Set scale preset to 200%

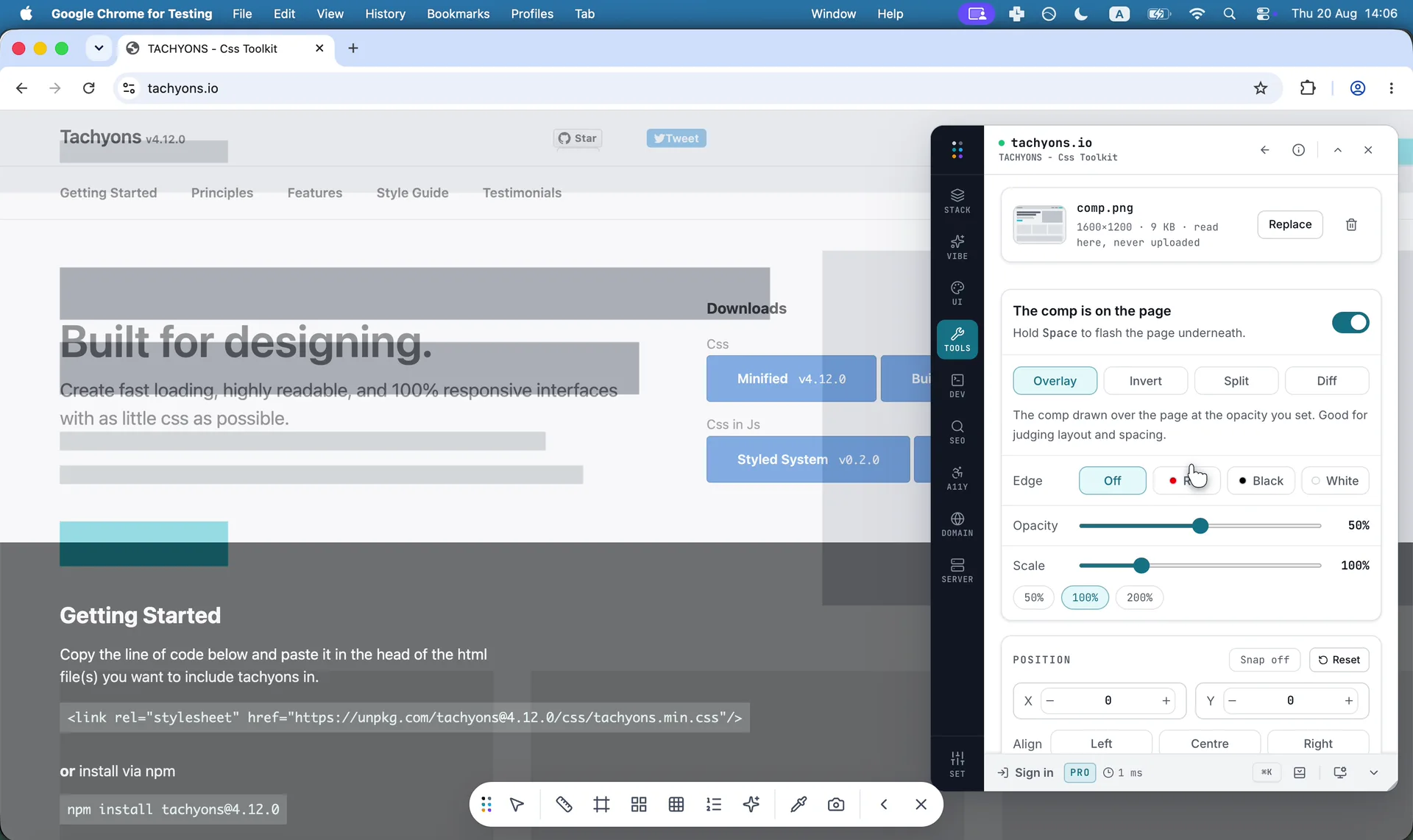[x=1139, y=598]
